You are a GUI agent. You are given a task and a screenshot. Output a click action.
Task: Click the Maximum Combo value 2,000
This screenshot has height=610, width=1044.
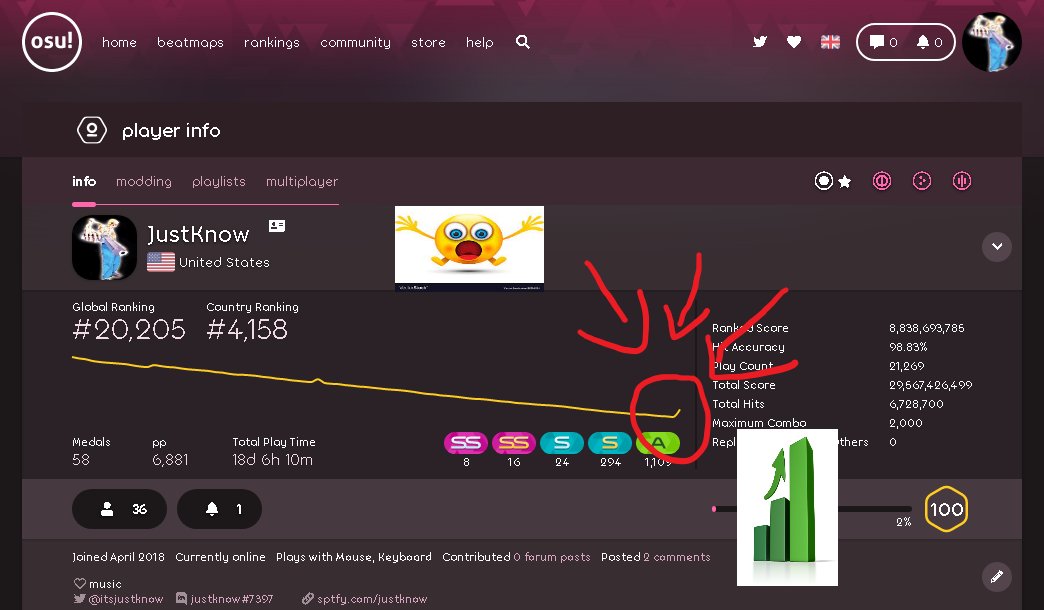tap(906, 423)
